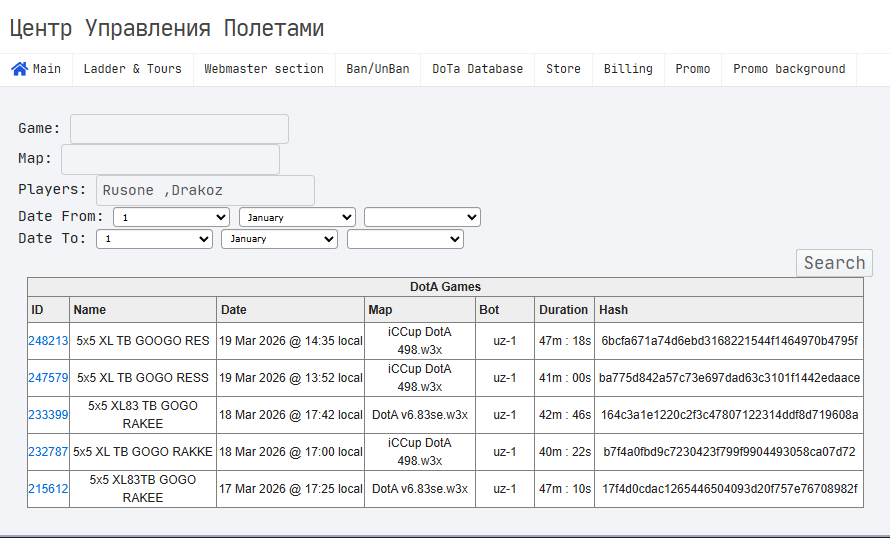Image resolution: width=890 pixels, height=538 pixels.
Task: Open game ID 233399 link
Action: [48, 415]
